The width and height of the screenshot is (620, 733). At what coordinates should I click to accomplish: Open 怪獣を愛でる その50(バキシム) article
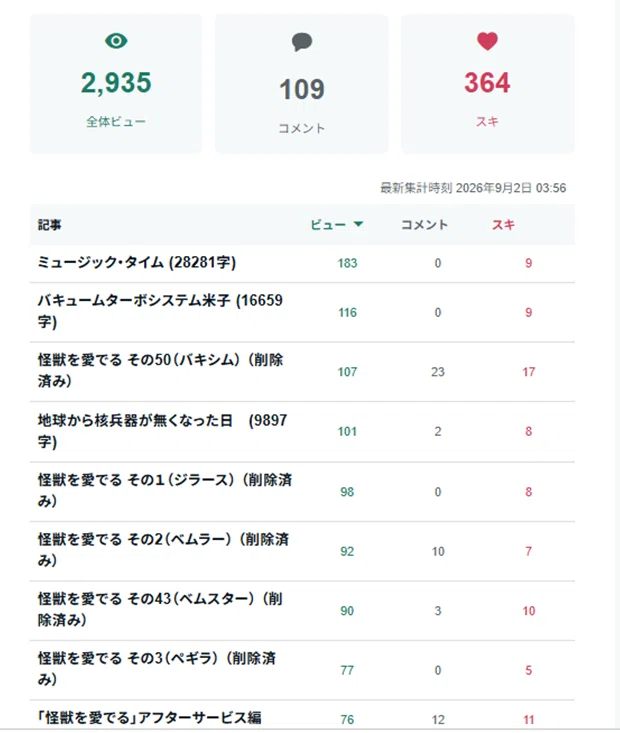pyautogui.click(x=160, y=370)
